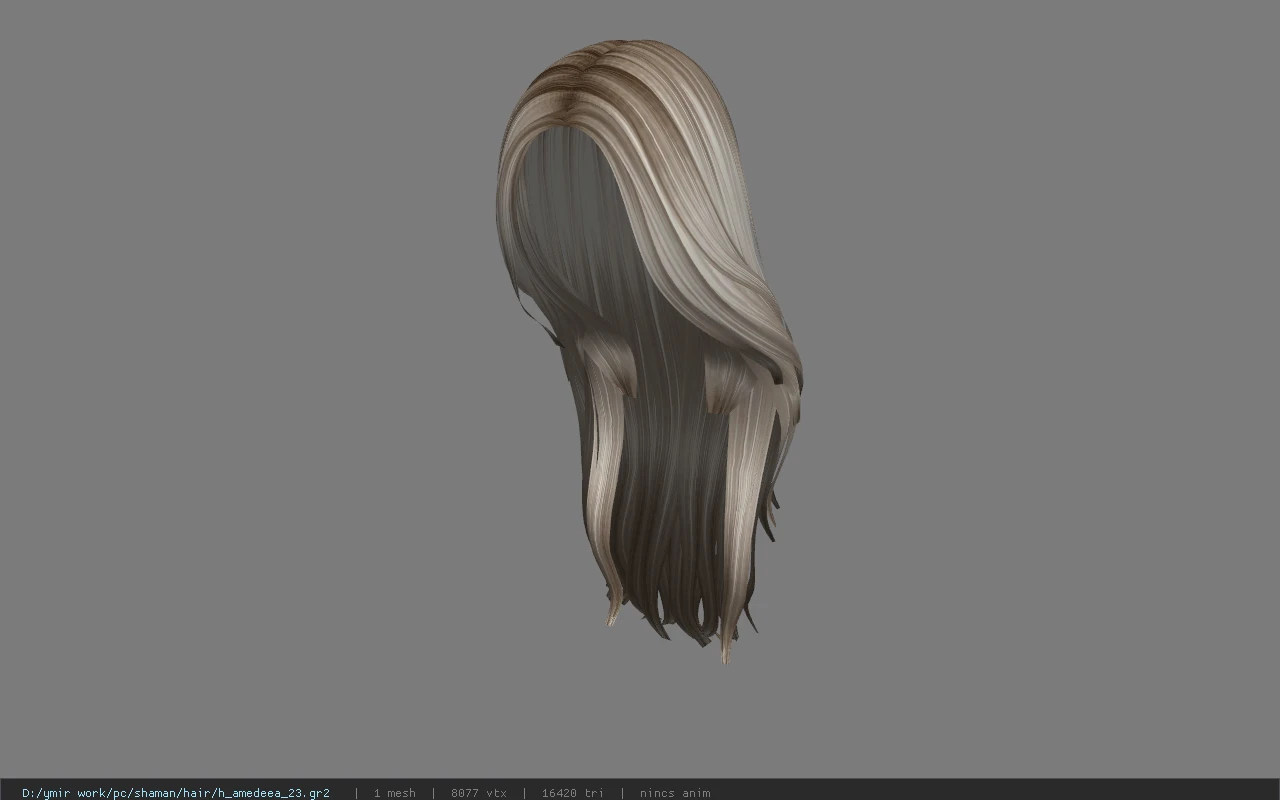
Task: Click the file path h_amedeea_23.gr2
Action: tap(176, 793)
